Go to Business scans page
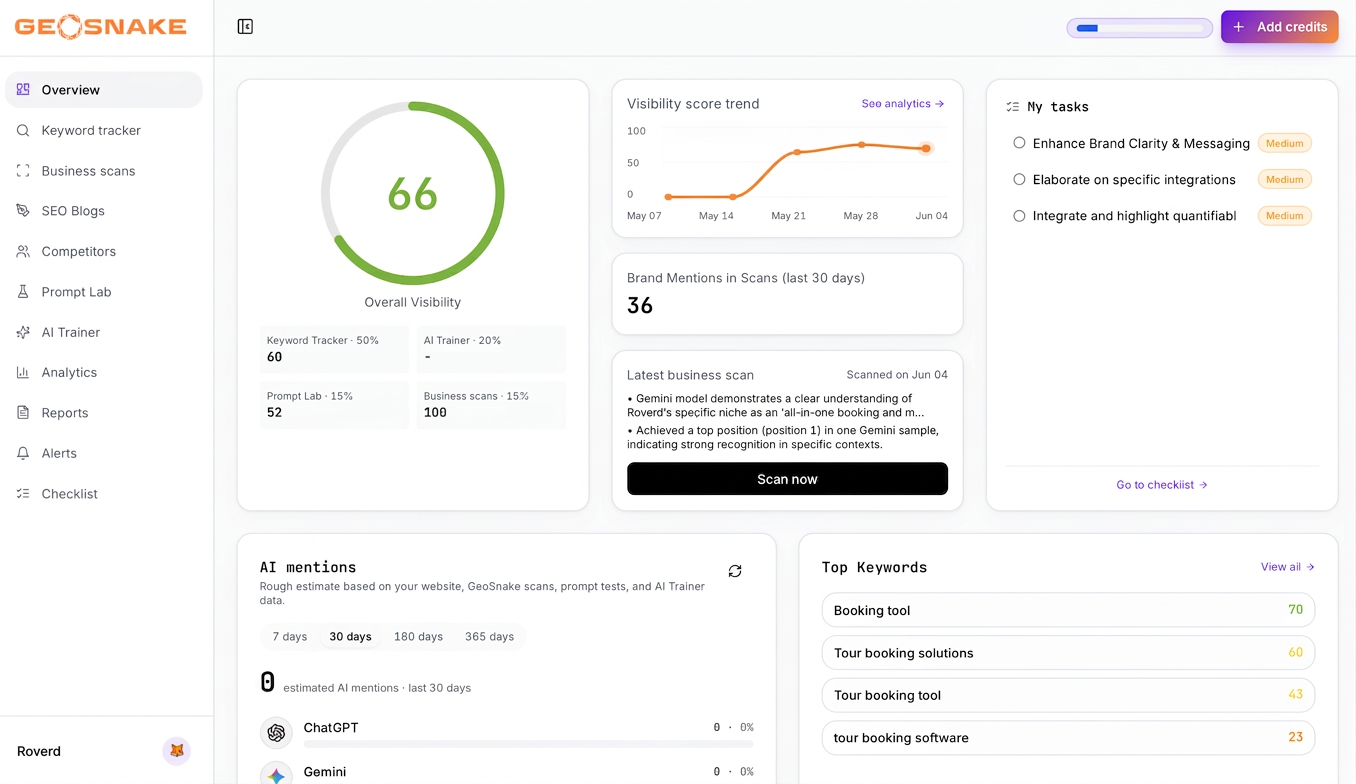The image size is (1356, 784). click(x=104, y=170)
